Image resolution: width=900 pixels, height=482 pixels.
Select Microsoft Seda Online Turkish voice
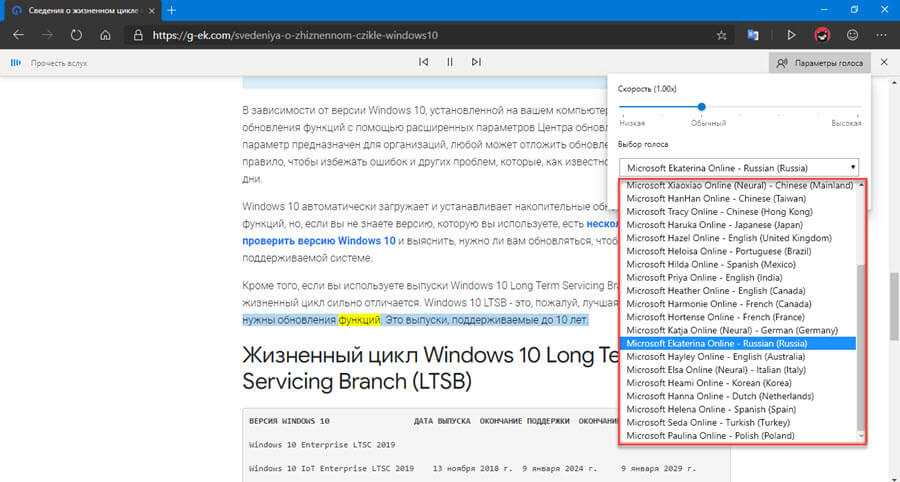(x=738, y=423)
